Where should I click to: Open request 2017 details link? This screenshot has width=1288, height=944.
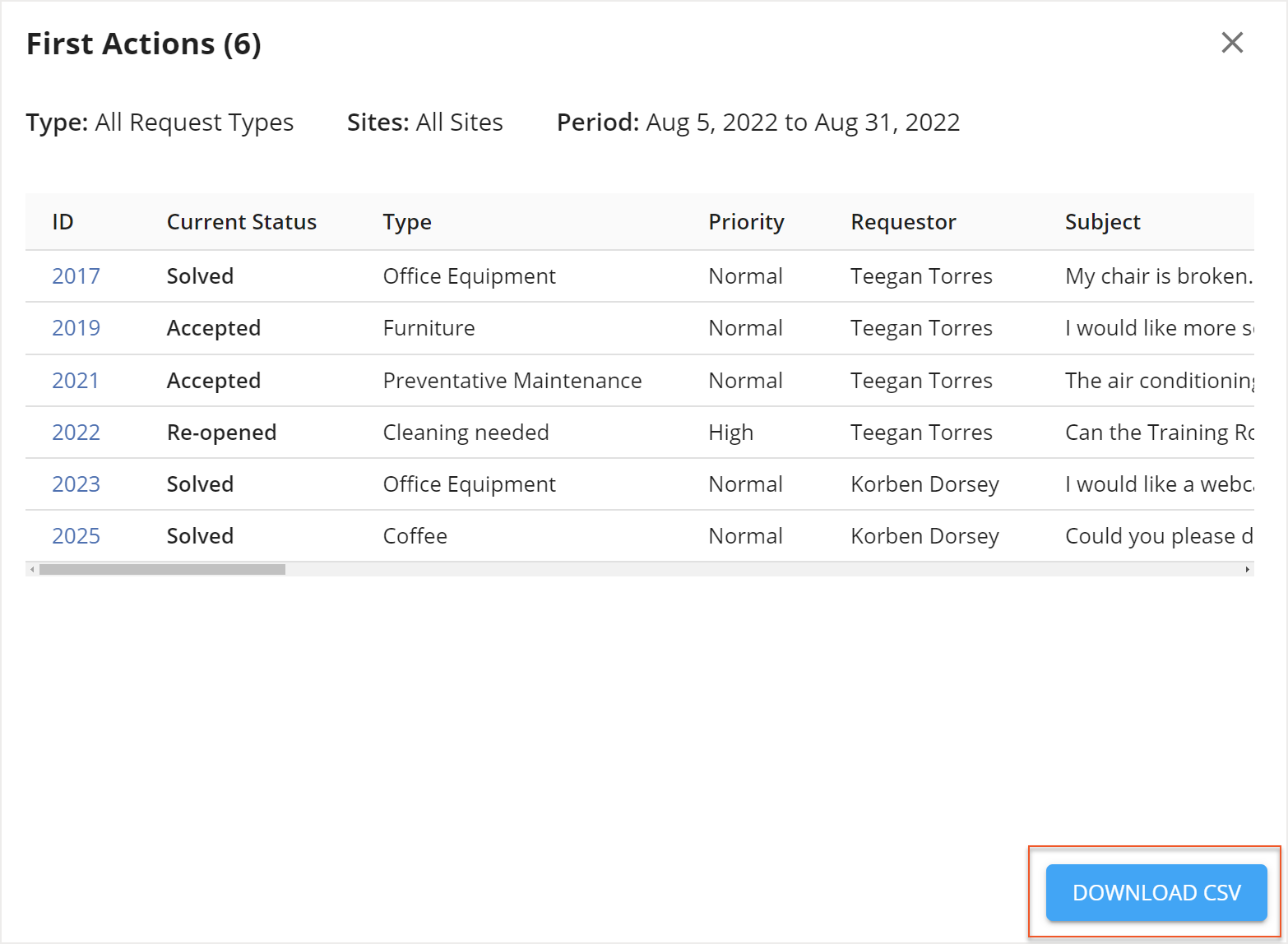coord(76,275)
